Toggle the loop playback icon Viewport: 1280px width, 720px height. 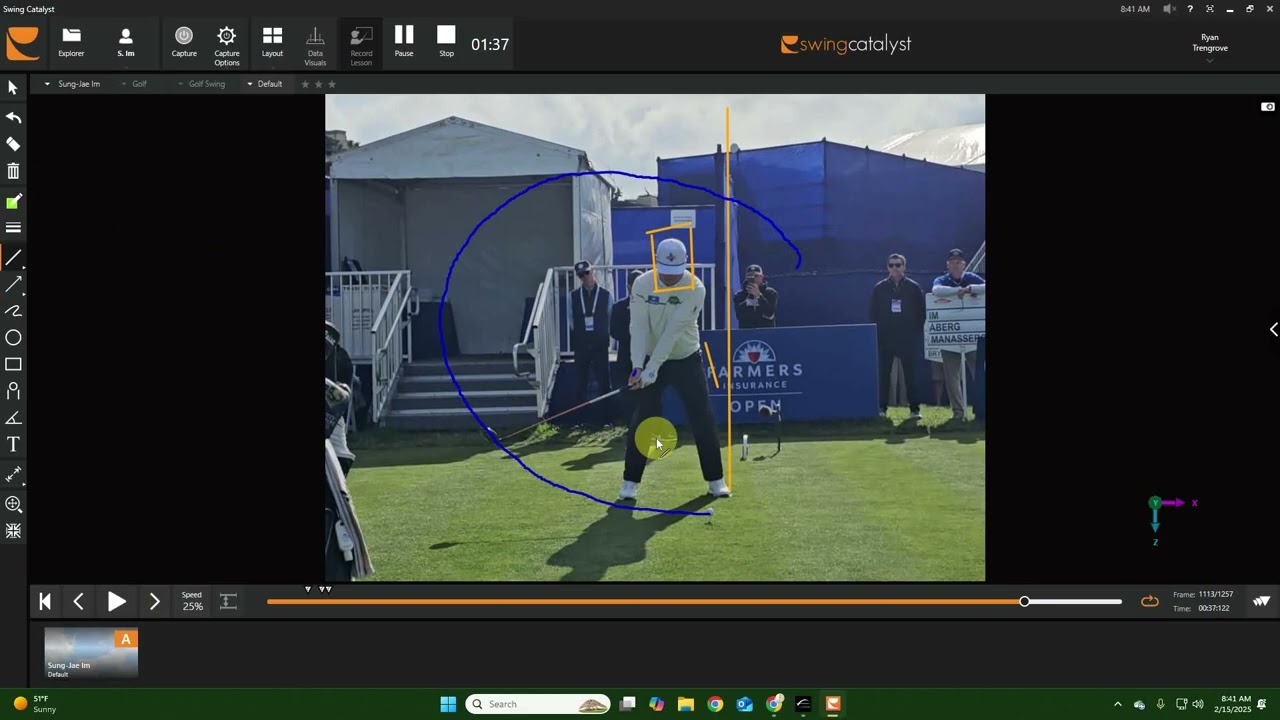tap(1150, 601)
